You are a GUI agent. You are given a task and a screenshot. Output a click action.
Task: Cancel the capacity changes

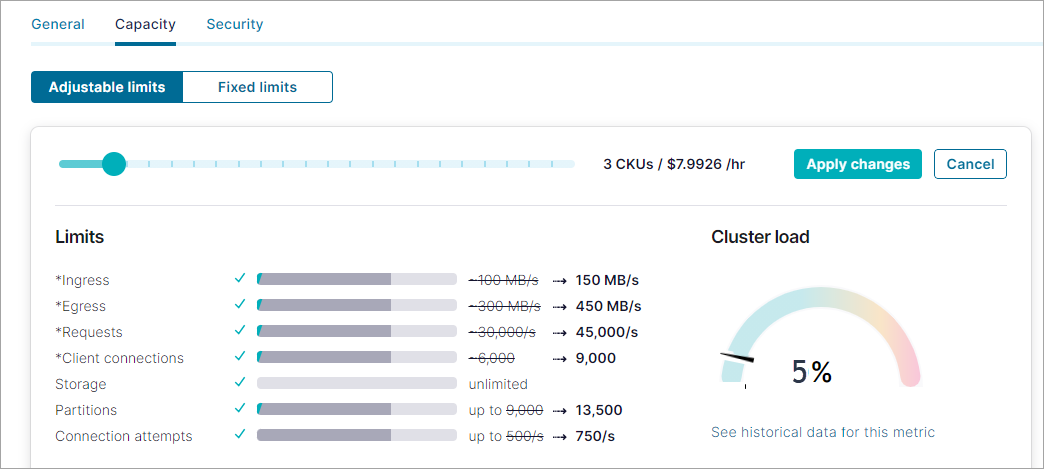pos(970,164)
